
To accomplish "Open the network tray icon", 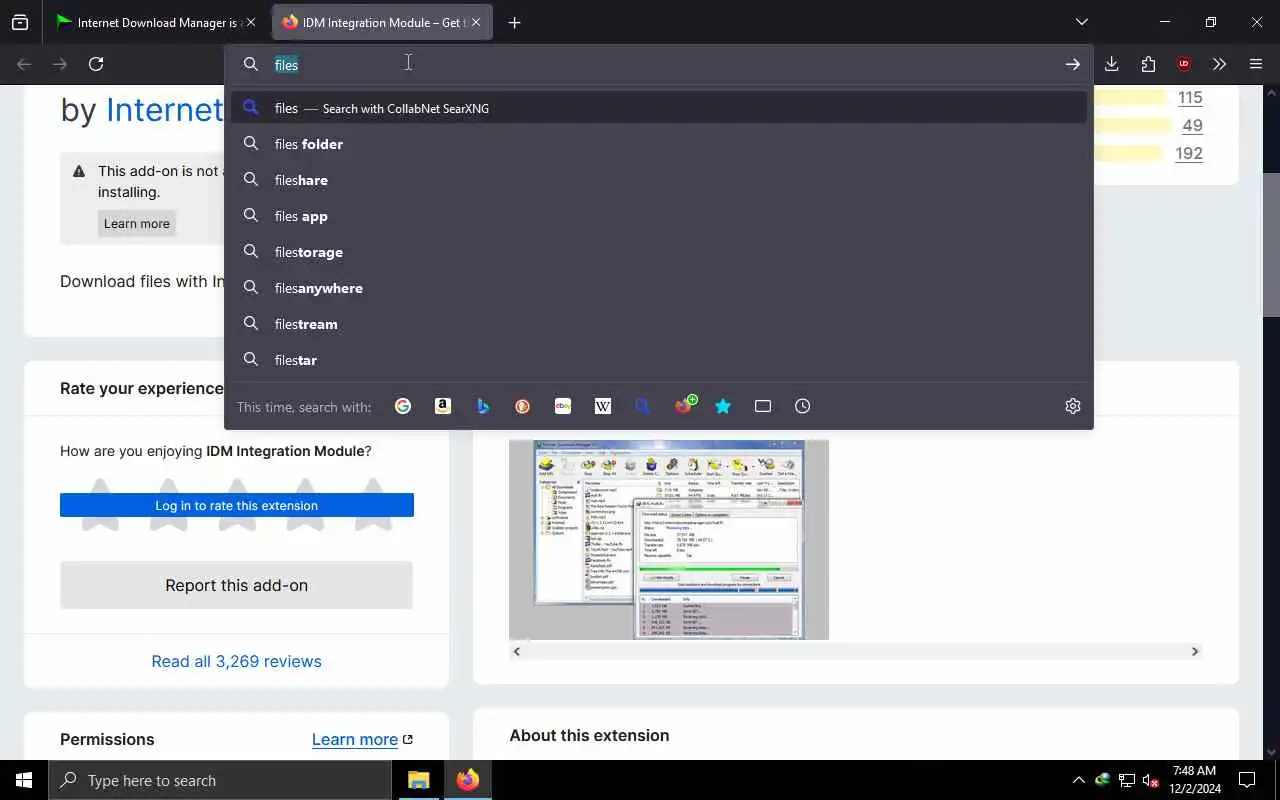I will click(x=1126, y=780).
